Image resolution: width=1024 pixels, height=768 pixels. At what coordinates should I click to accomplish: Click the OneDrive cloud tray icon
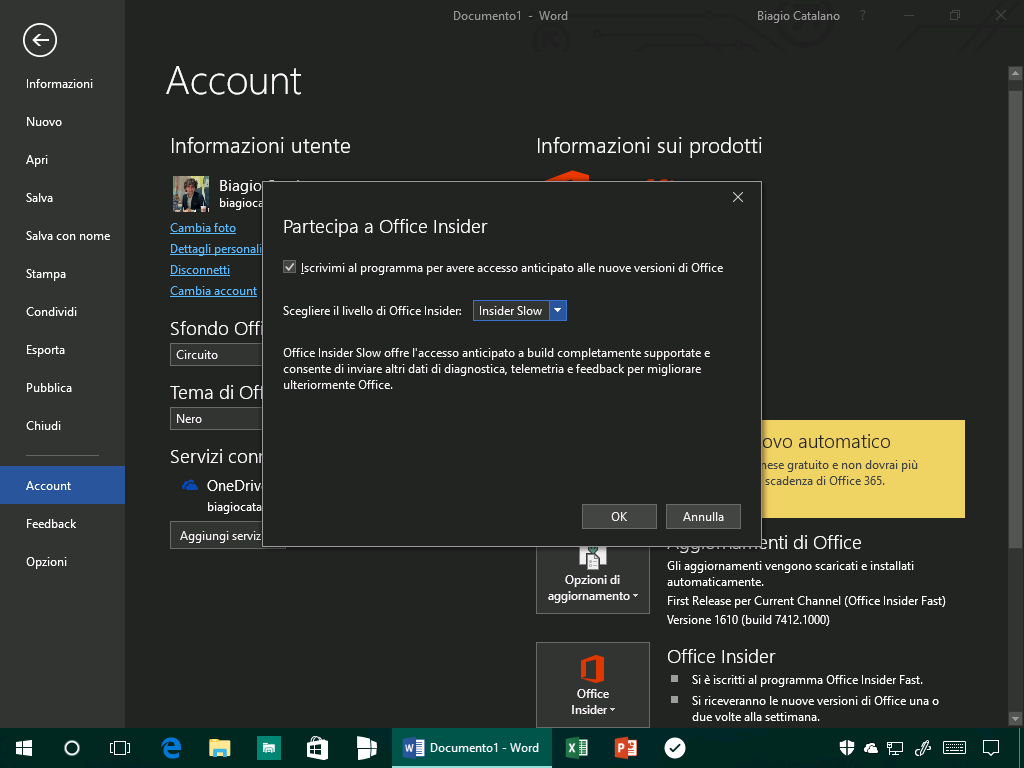(x=871, y=748)
